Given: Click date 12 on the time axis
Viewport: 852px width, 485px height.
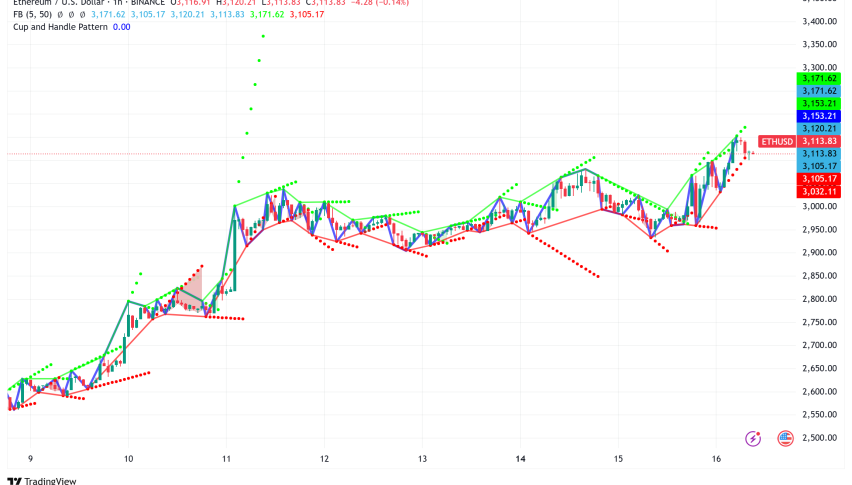Looking at the screenshot, I should pyautogui.click(x=324, y=459).
